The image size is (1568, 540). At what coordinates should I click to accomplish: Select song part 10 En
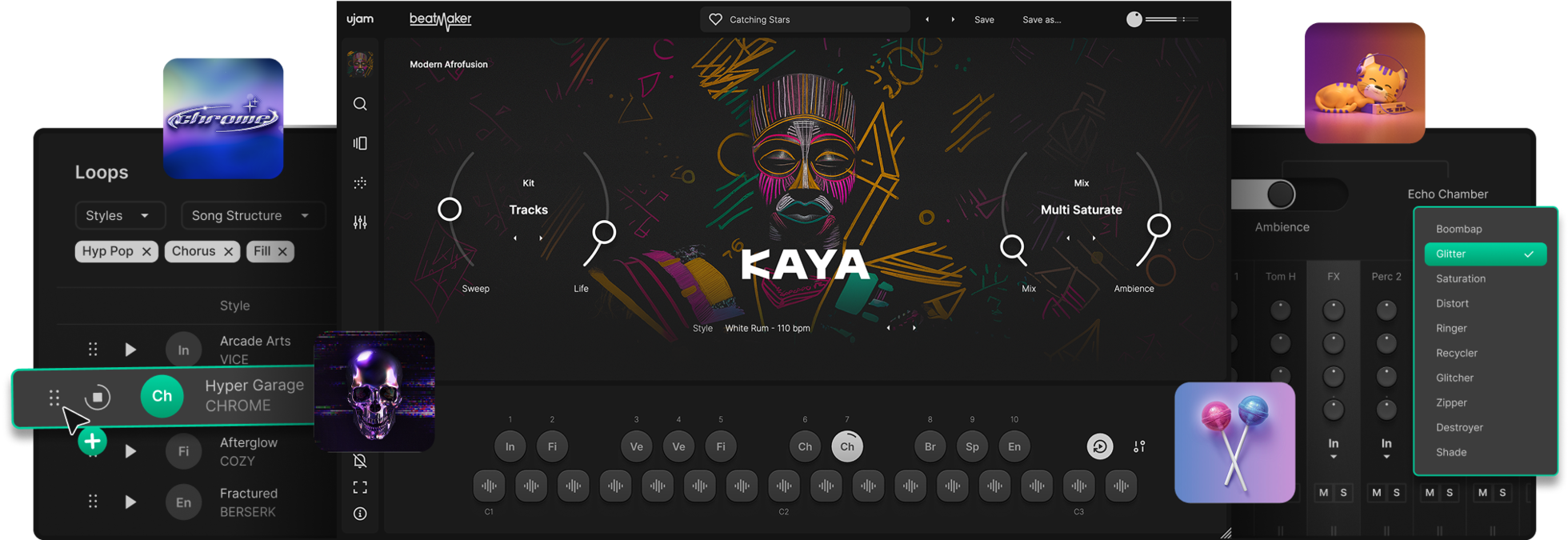point(1014,446)
